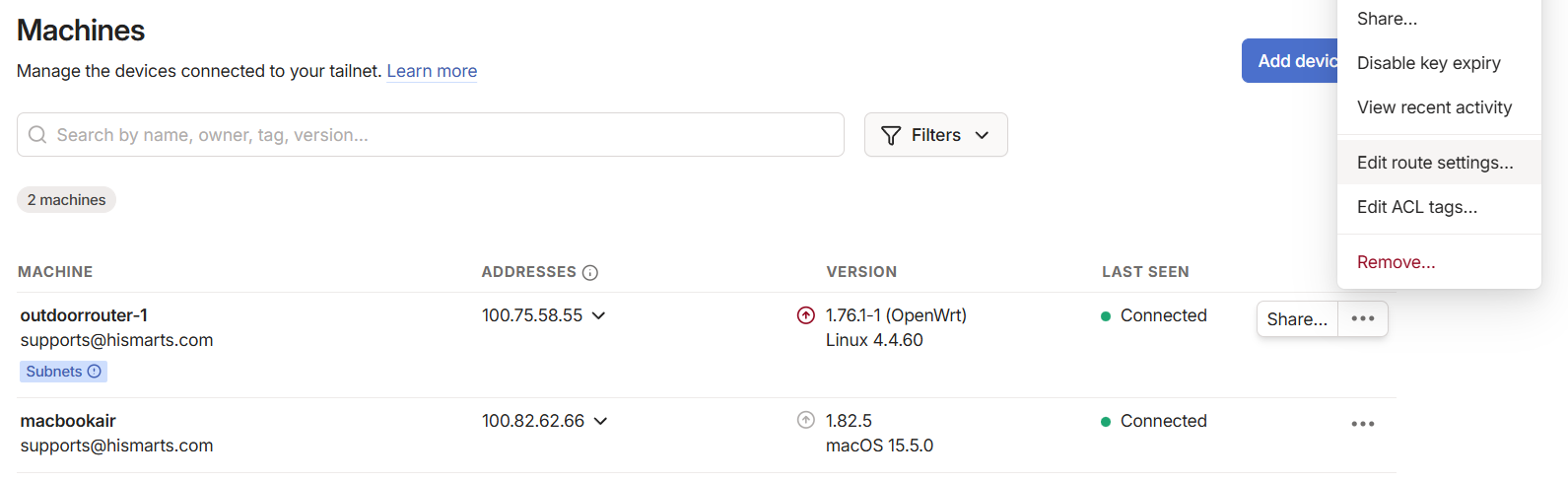The image size is (1568, 481).
Task: Select Edit route settings from menu
Action: click(x=1435, y=163)
